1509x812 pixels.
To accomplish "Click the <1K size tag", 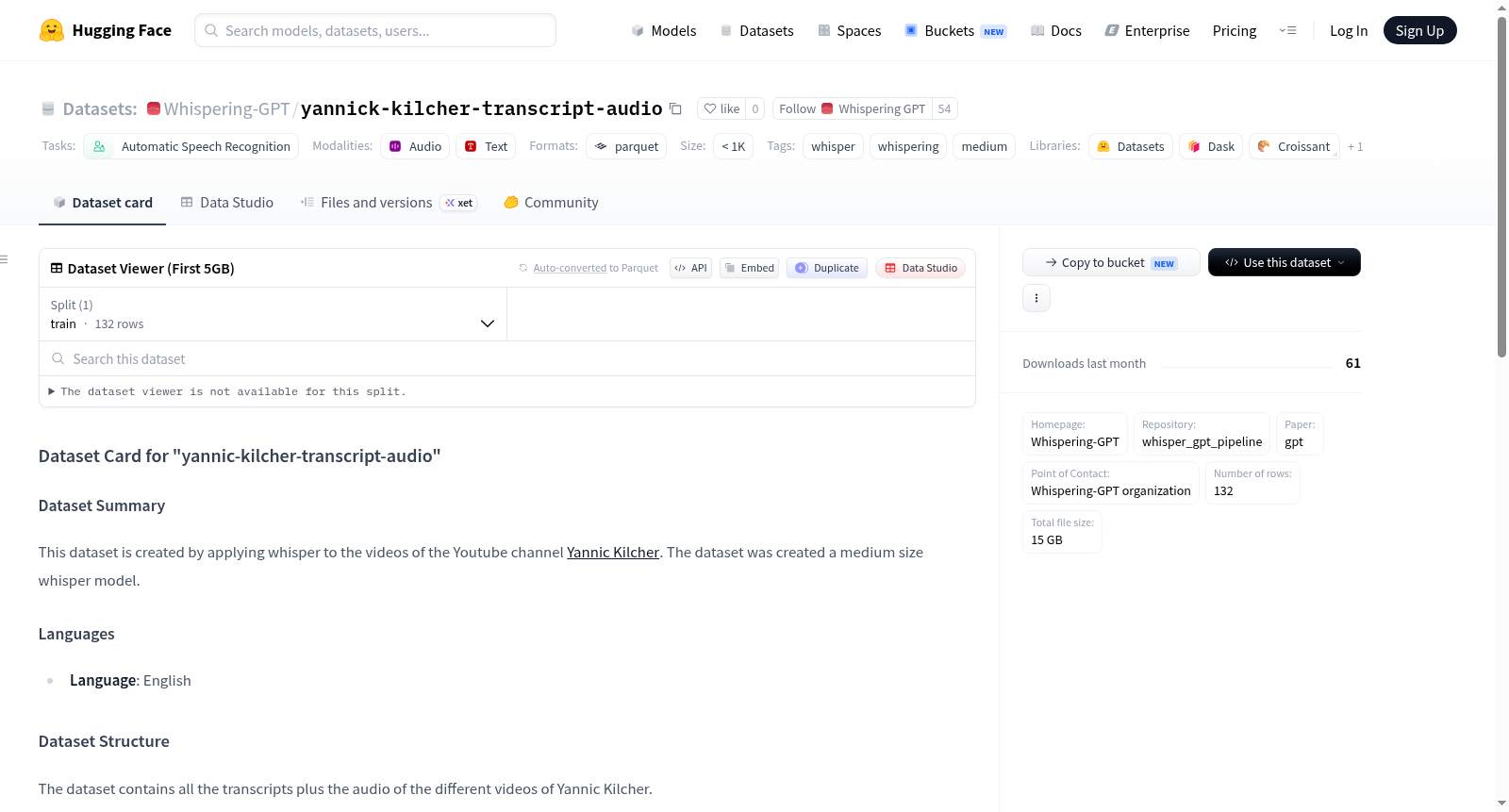I will [x=733, y=146].
